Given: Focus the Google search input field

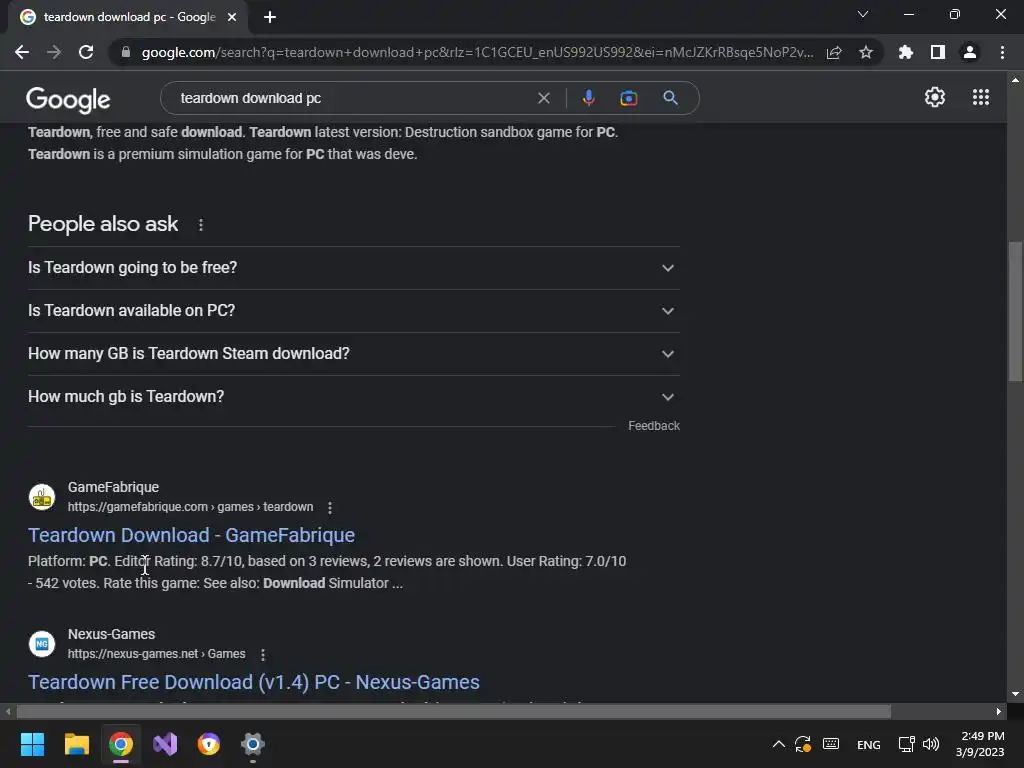Looking at the screenshot, I should coord(353,98).
